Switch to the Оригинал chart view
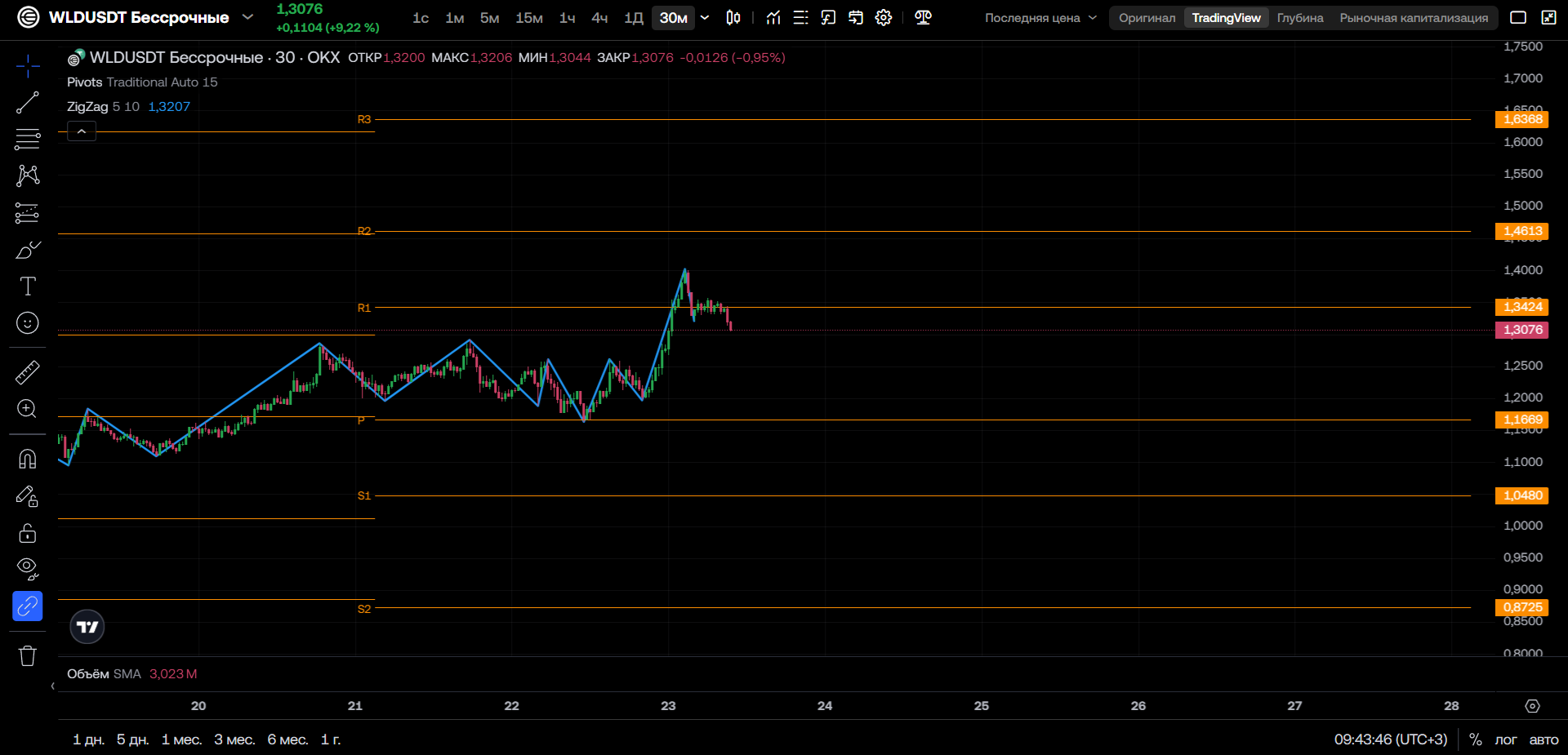This screenshot has width=1568, height=755. pyautogui.click(x=1147, y=18)
